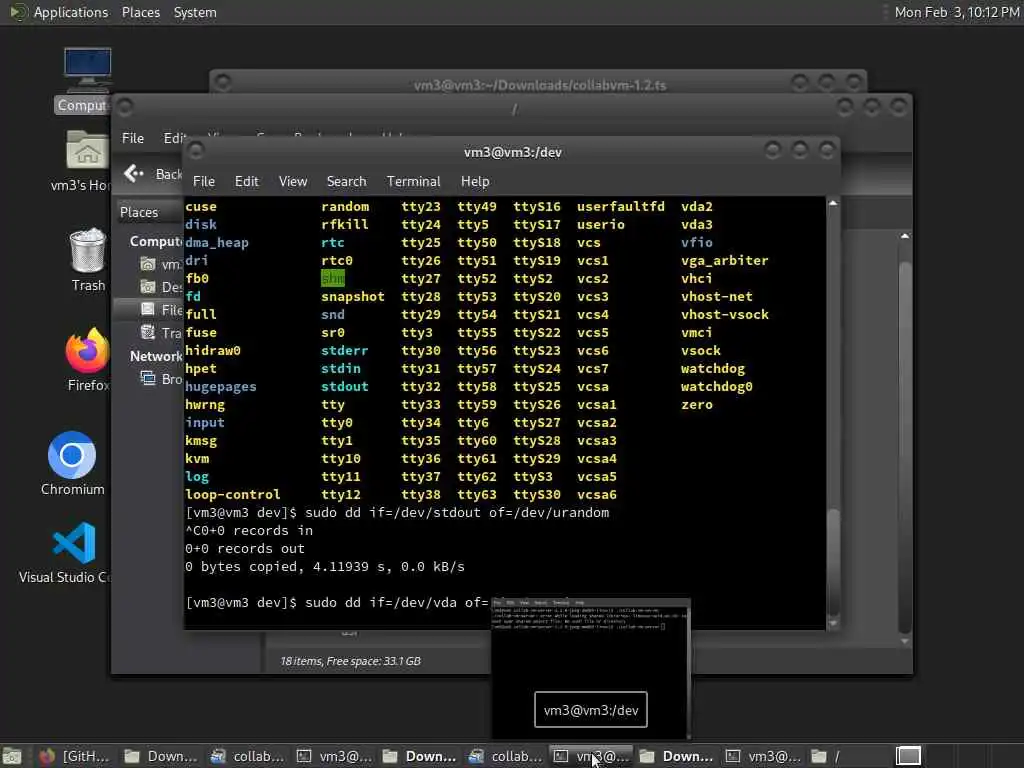Open the Applications menu in the top panel

[x=71, y=12]
